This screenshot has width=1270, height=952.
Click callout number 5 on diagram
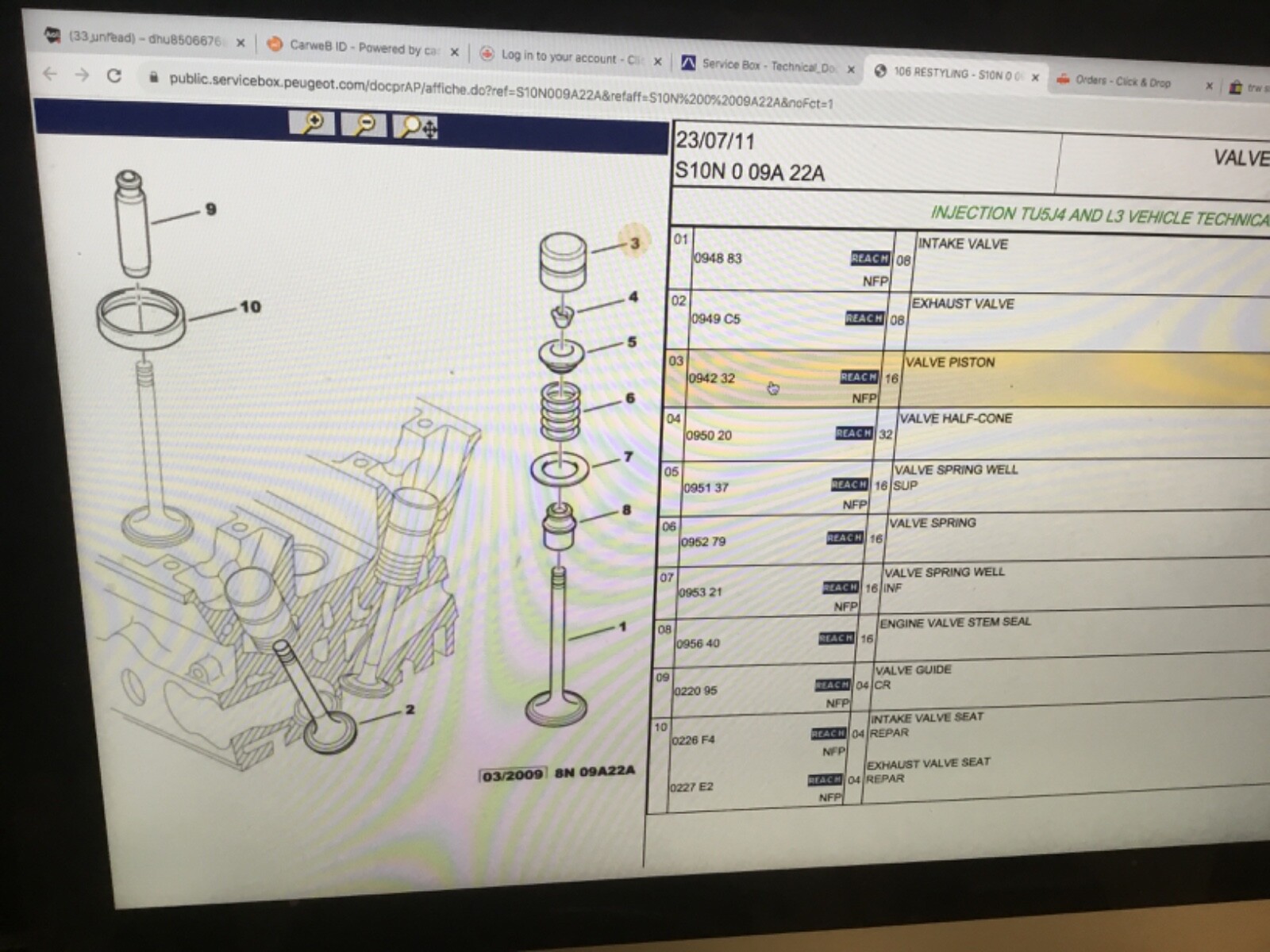[632, 343]
